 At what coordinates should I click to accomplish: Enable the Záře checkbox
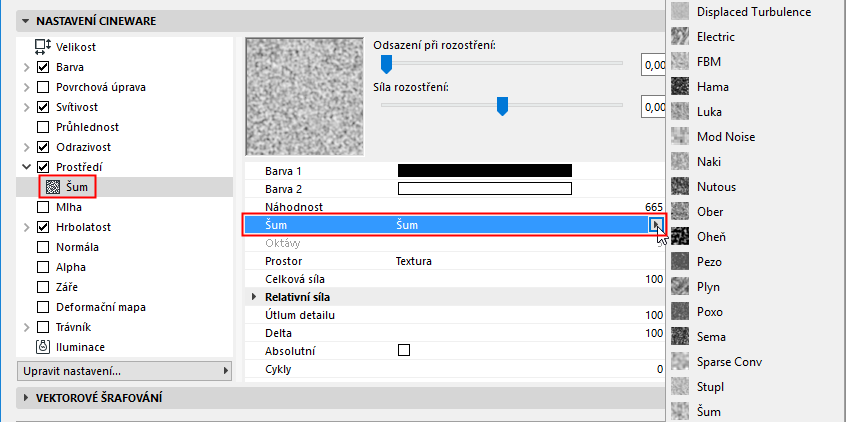pos(43,287)
